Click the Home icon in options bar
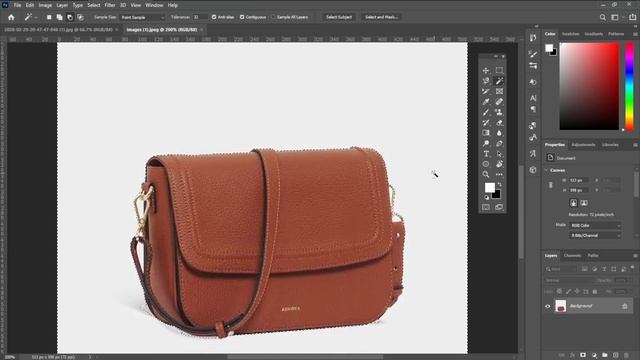640x360 pixels. pyautogui.click(x=11, y=17)
